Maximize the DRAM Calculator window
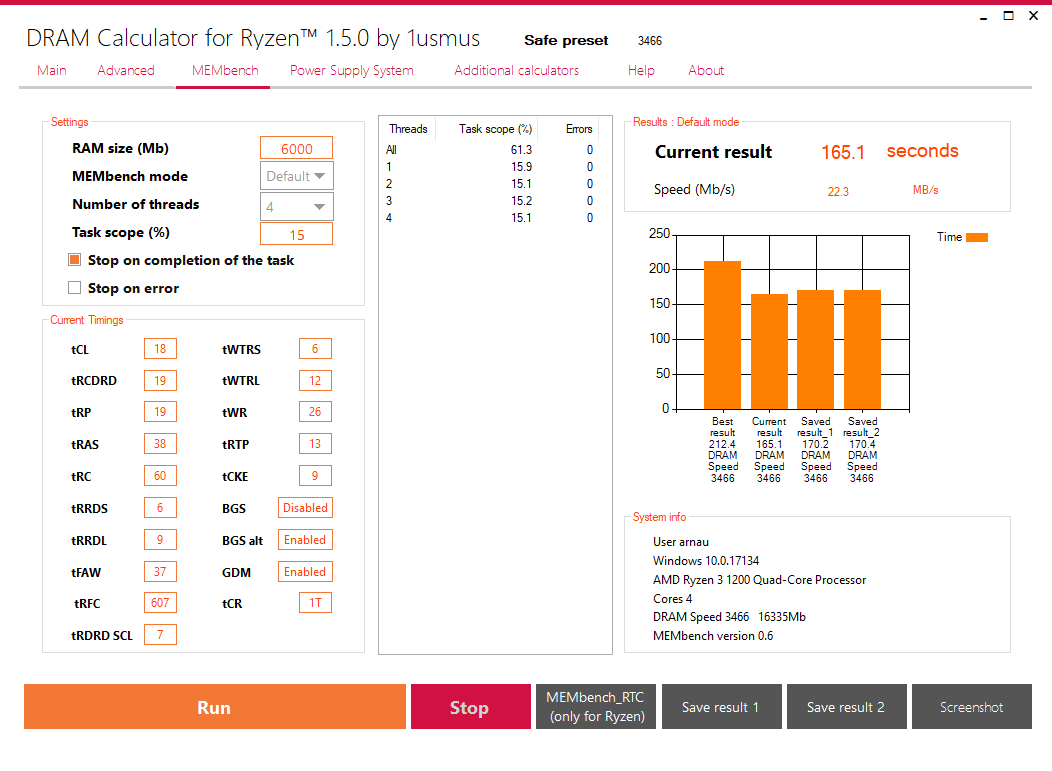Viewport: 1052px width, 771px height. coord(1008,15)
